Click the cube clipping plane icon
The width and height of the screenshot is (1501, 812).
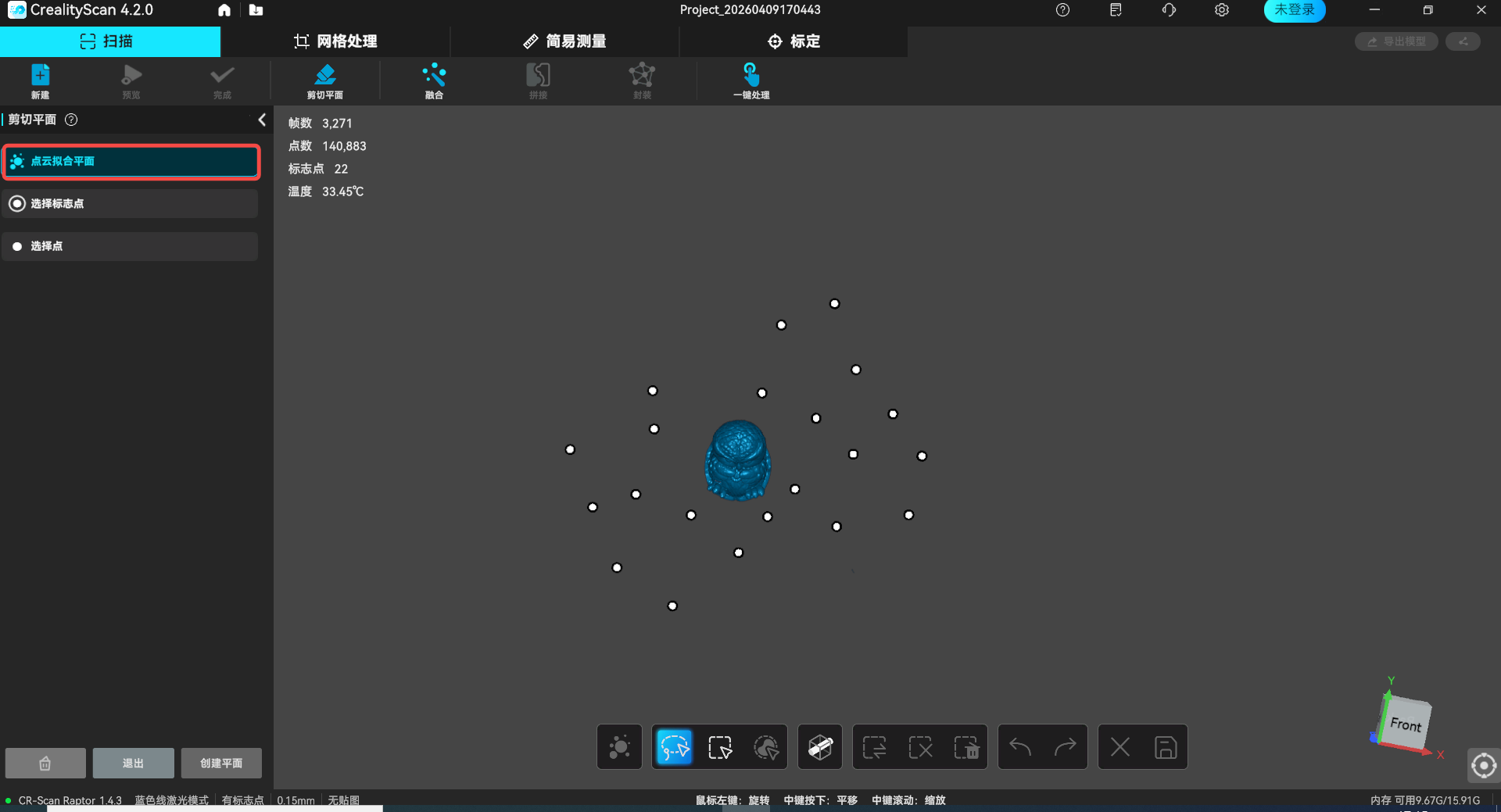(x=820, y=747)
